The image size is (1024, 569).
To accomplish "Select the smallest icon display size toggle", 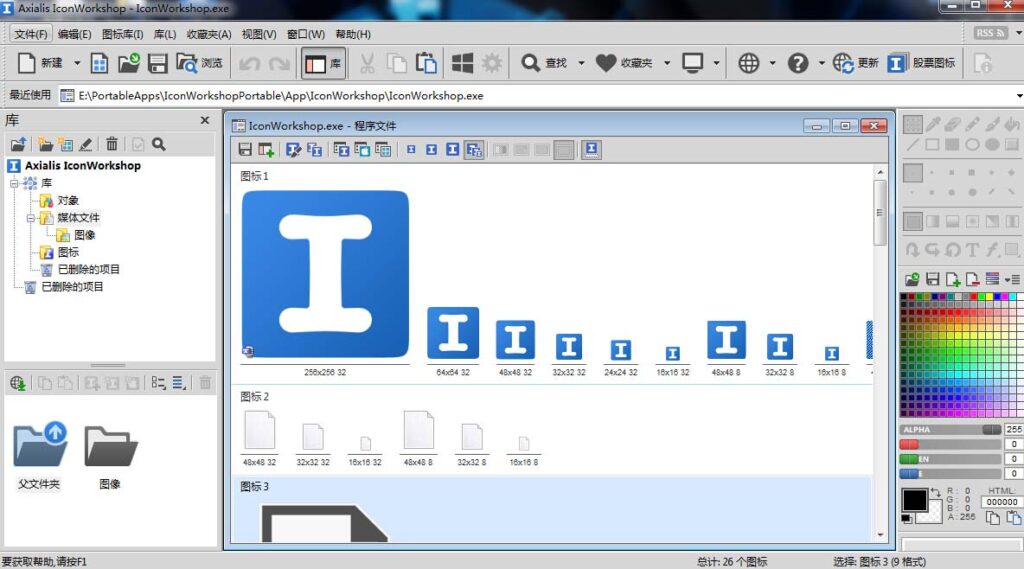I will (x=411, y=150).
